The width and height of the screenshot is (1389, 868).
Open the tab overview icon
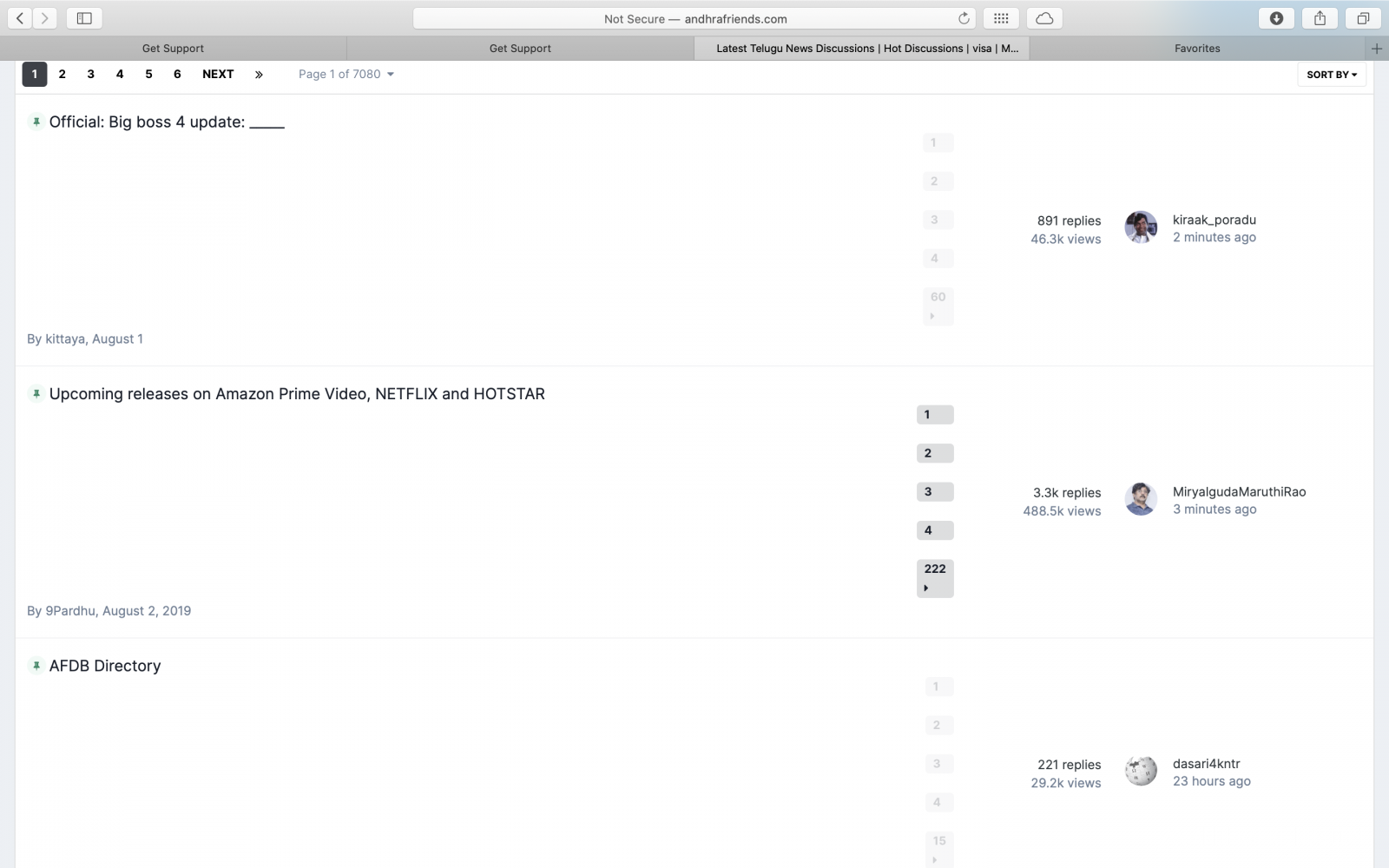(1363, 18)
